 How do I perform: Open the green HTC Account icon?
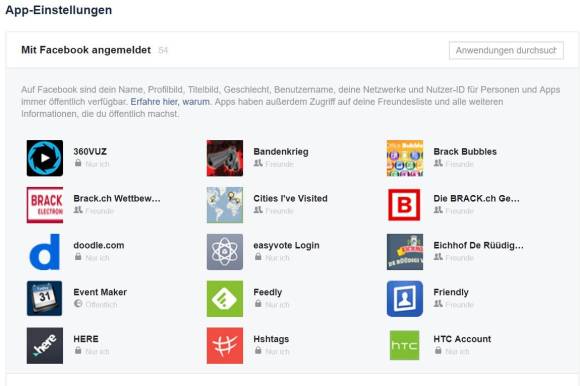click(x=405, y=346)
